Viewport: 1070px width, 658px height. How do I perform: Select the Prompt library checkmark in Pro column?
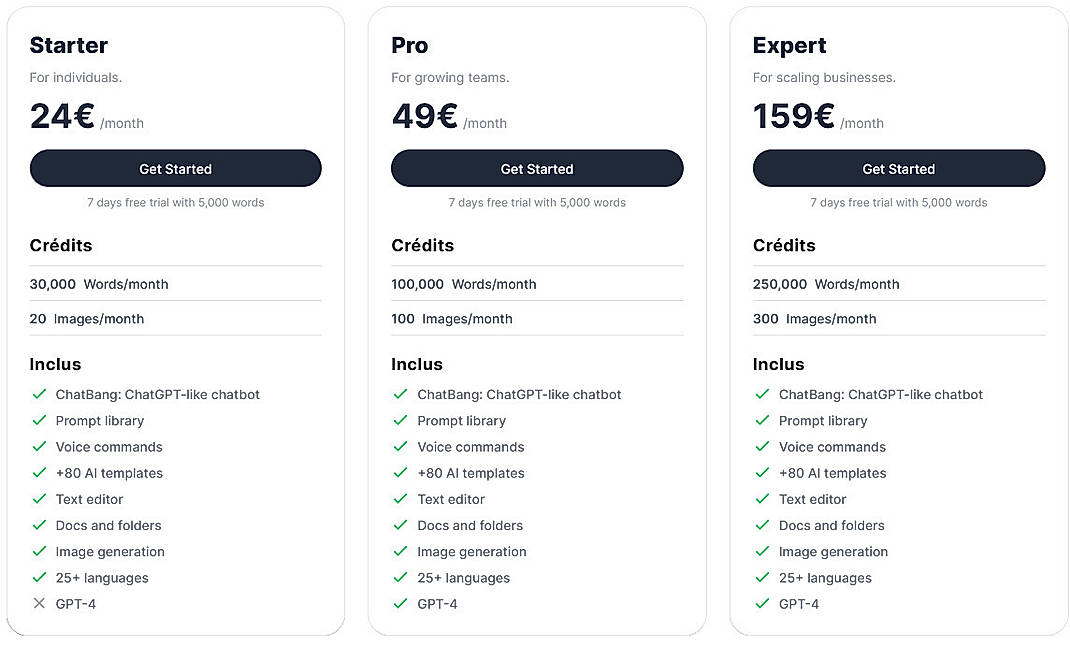pyautogui.click(x=401, y=421)
